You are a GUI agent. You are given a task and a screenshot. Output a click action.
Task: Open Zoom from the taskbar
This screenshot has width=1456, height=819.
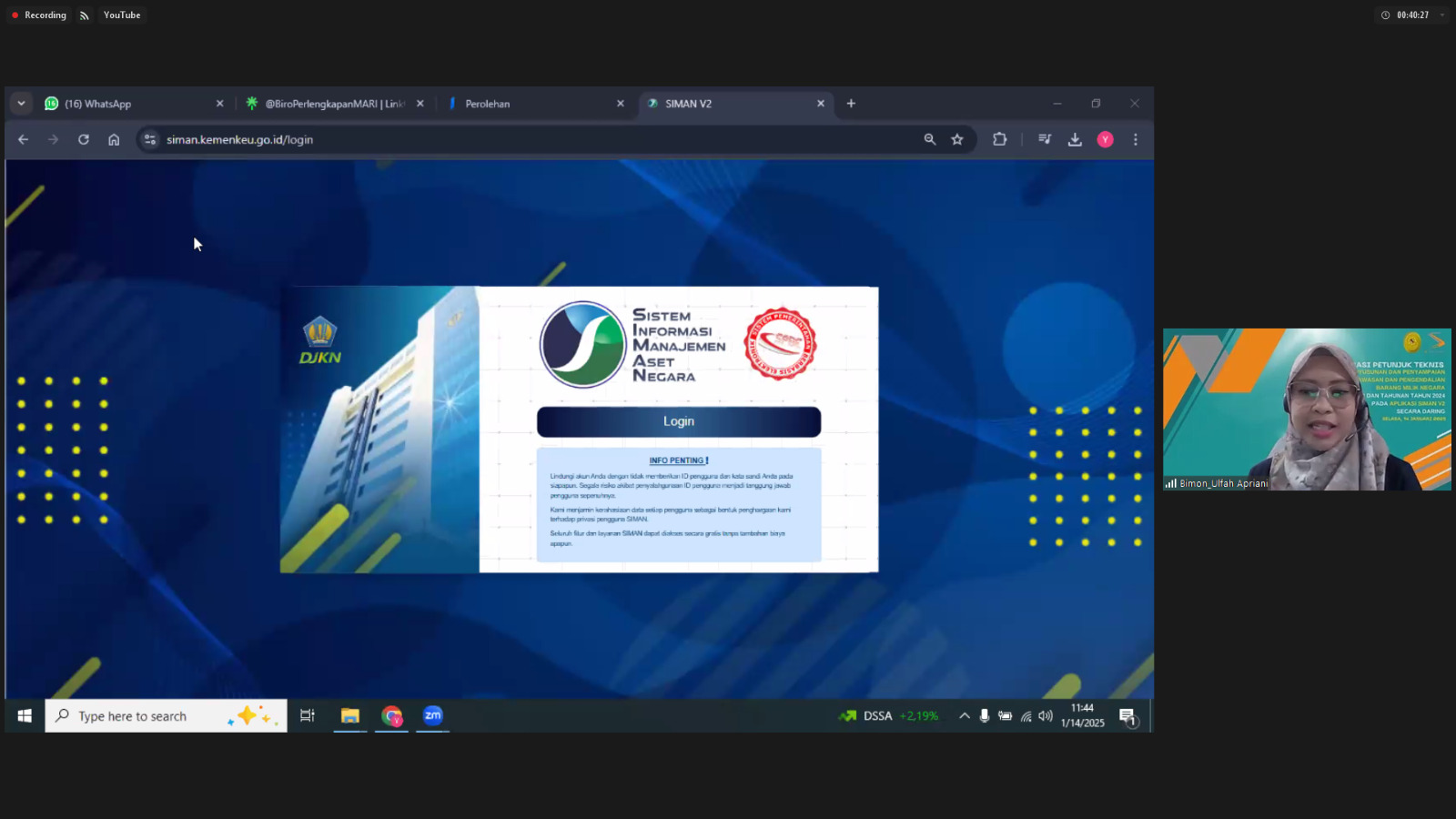pos(433,716)
